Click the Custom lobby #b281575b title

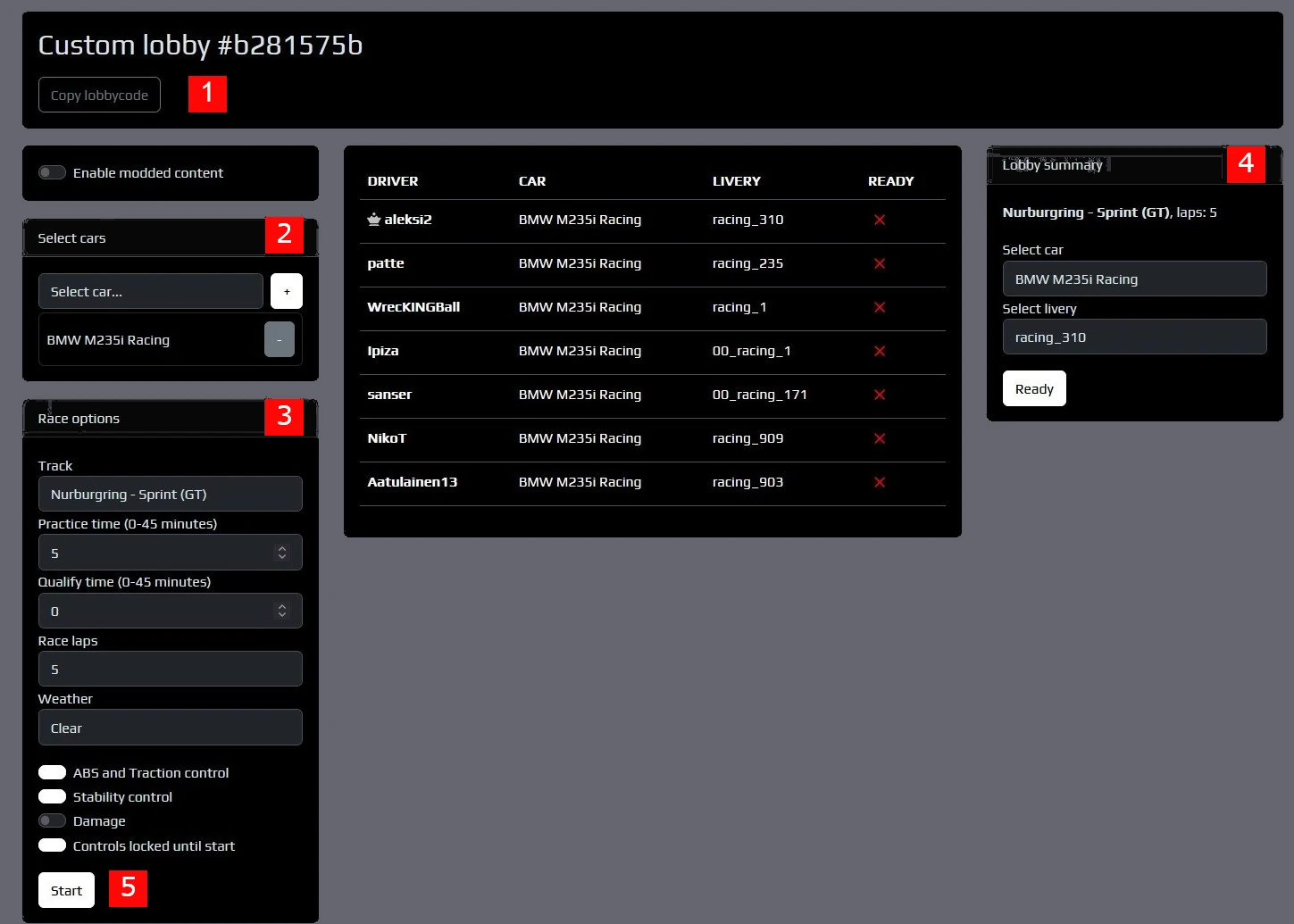click(200, 45)
